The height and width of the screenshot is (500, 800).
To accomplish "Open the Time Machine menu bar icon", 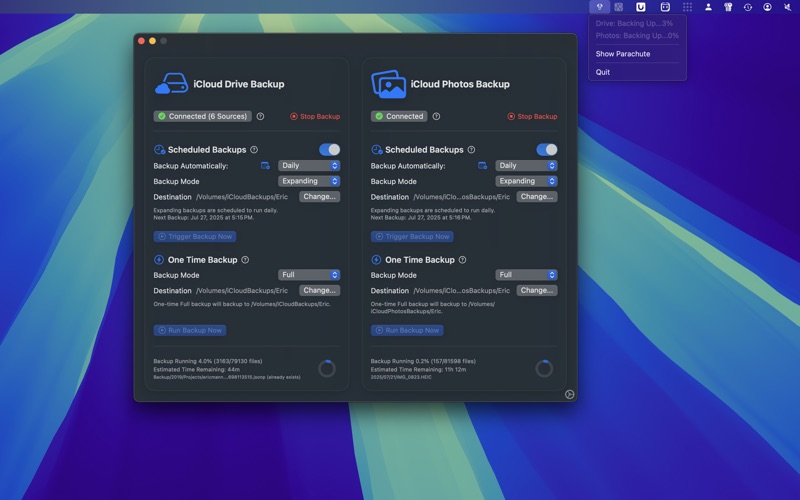I will point(747,7).
